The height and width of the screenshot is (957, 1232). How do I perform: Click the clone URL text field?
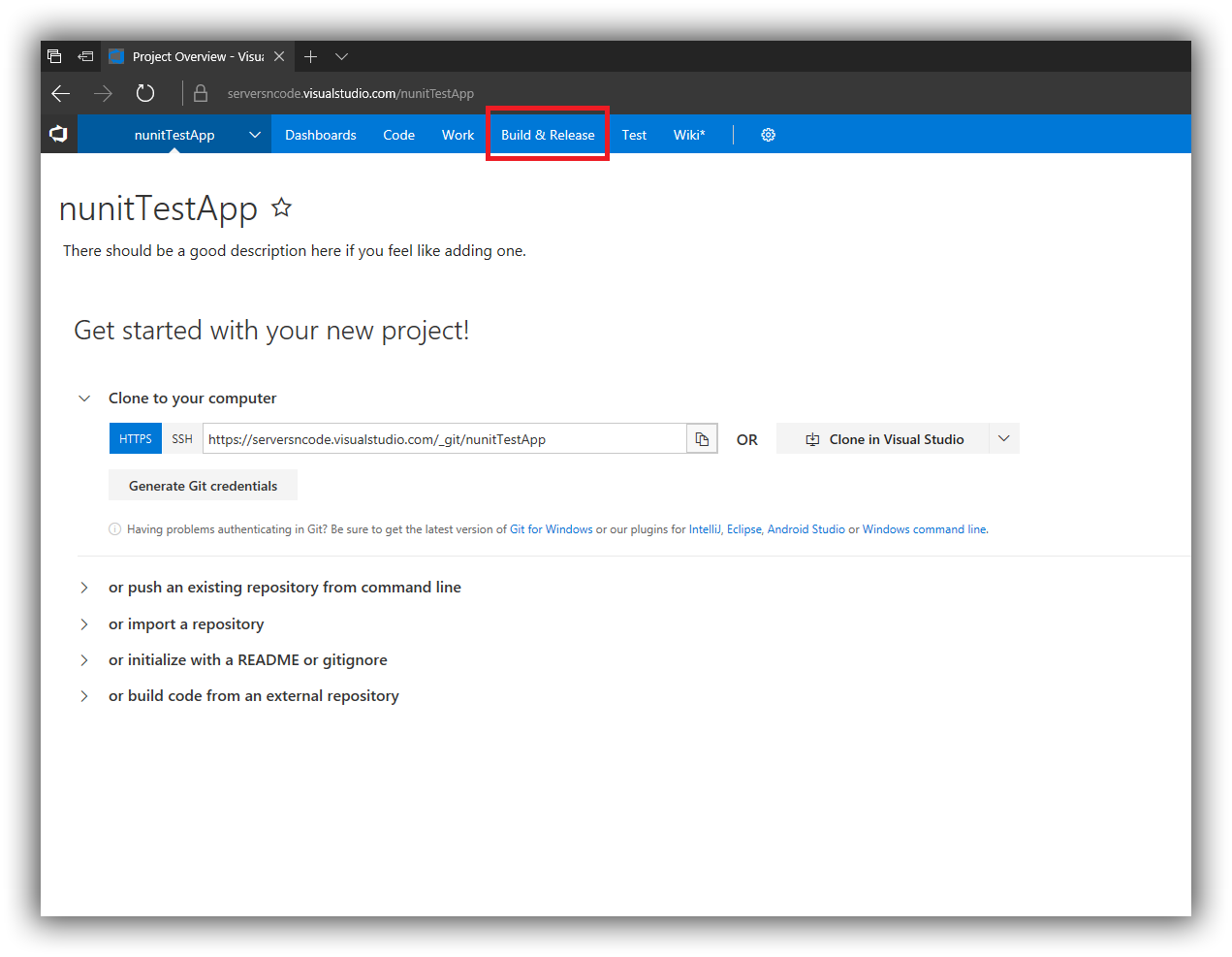point(445,439)
